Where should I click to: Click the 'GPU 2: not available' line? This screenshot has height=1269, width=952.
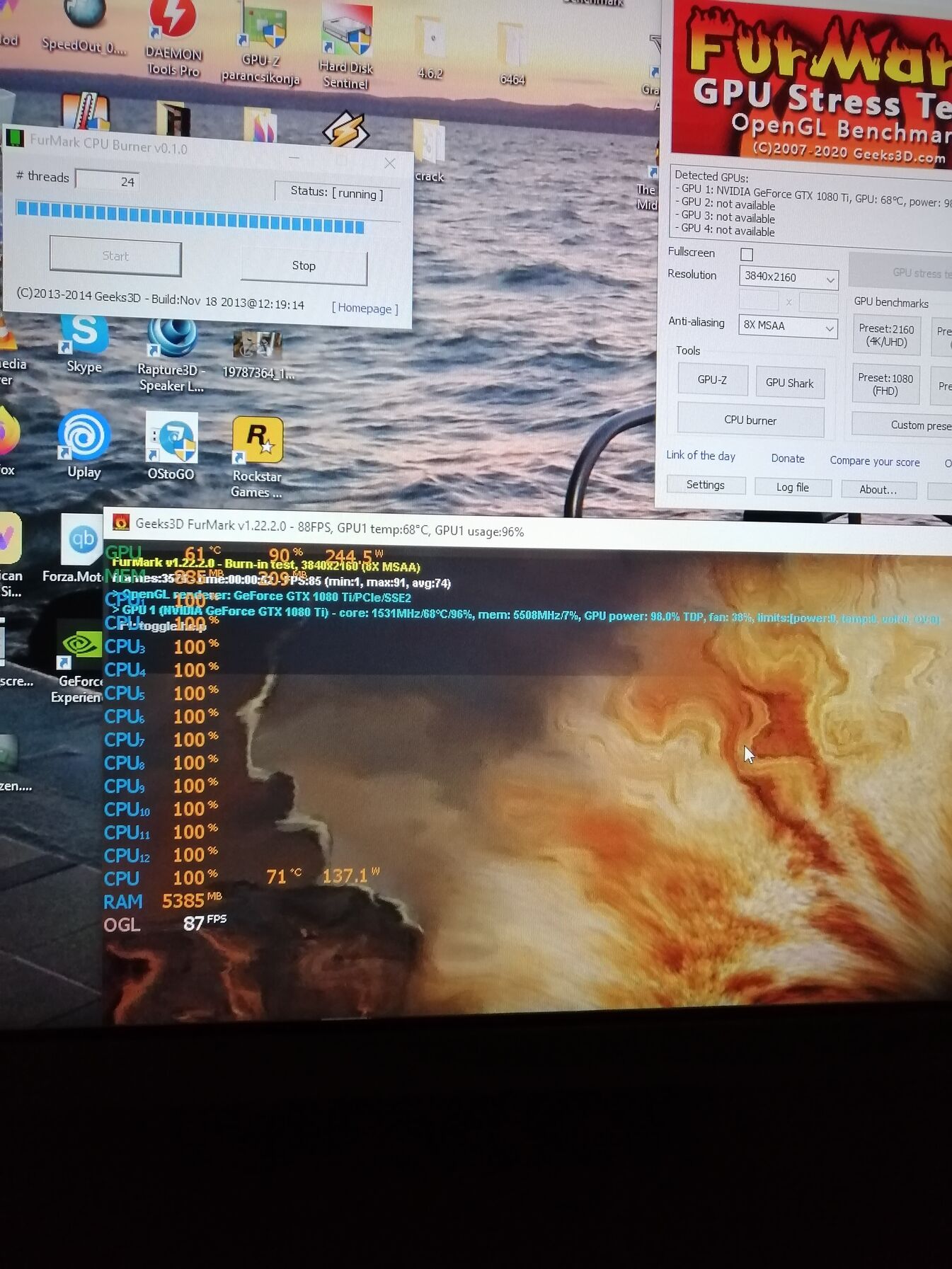[x=725, y=205]
